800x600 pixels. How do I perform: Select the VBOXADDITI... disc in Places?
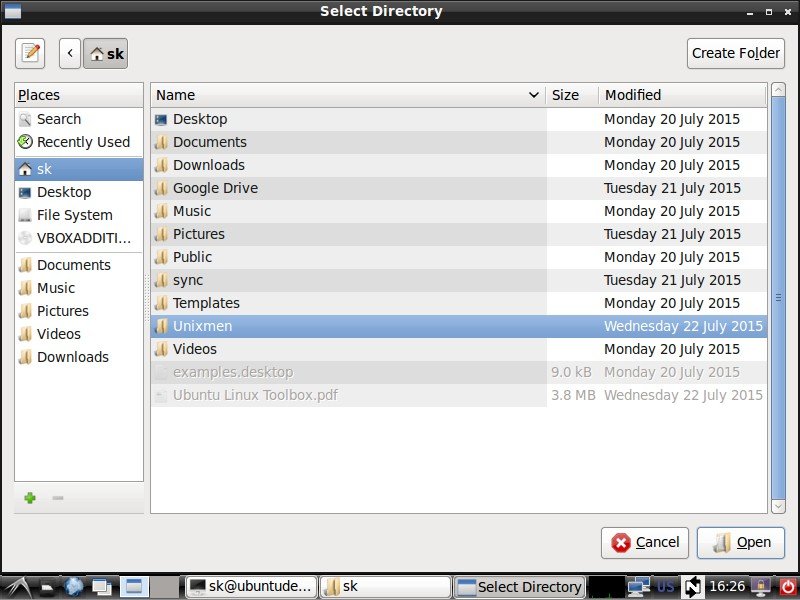coord(79,238)
